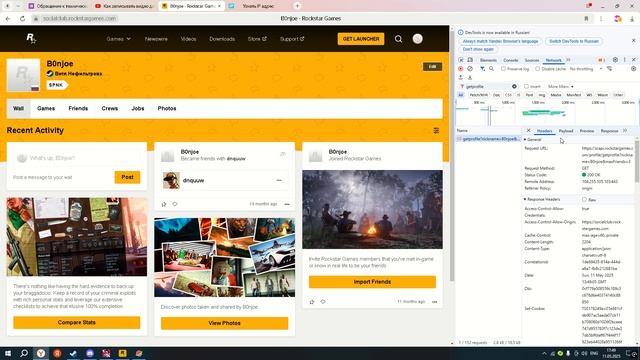Enable Disable cache checkbox
640x360 pixels.
click(538, 69)
